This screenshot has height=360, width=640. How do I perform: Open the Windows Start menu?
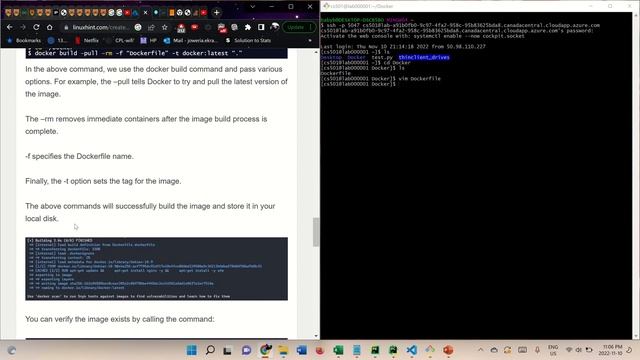click(x=191, y=350)
